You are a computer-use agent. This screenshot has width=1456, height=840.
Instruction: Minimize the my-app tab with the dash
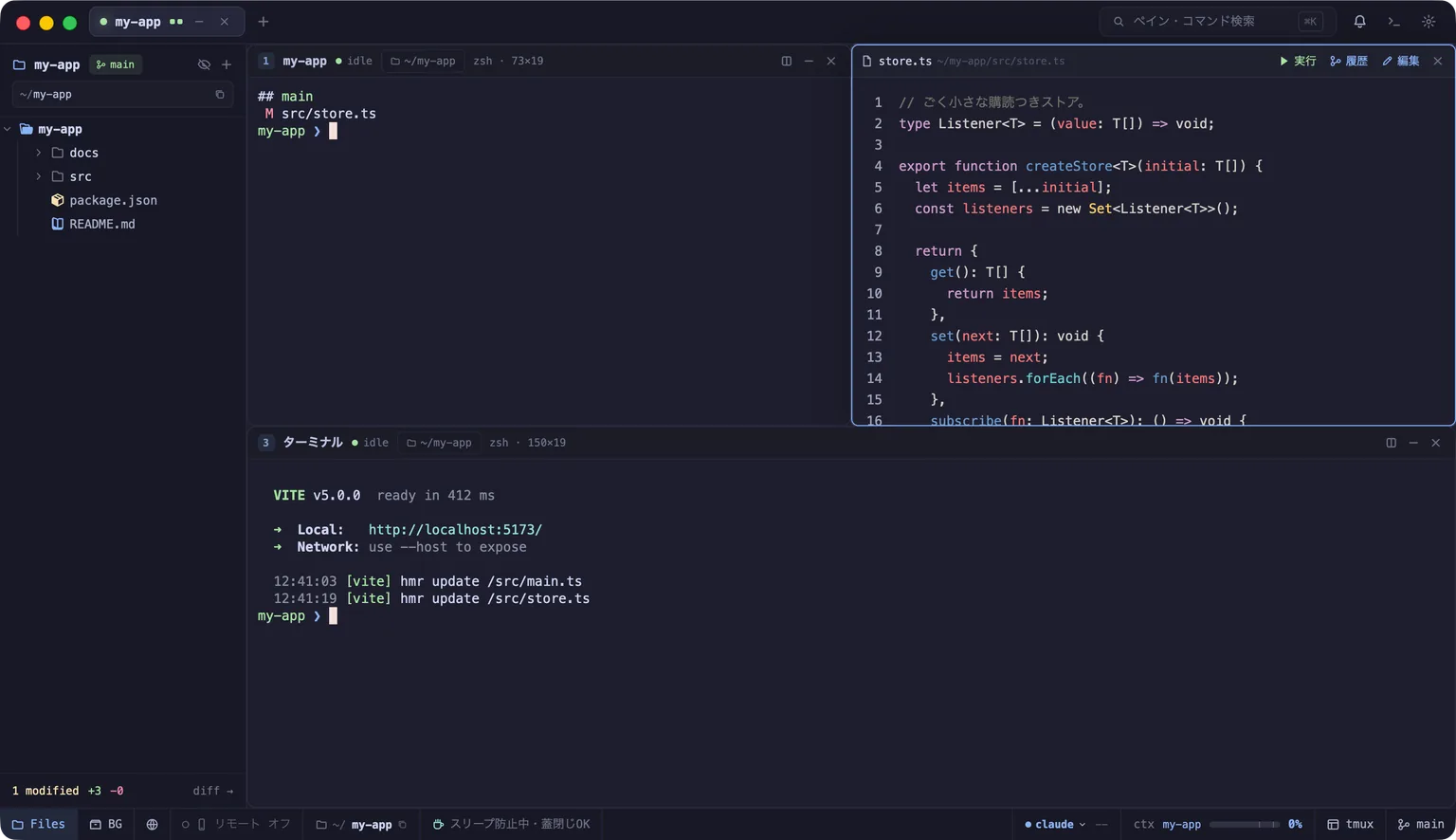pos(199,21)
